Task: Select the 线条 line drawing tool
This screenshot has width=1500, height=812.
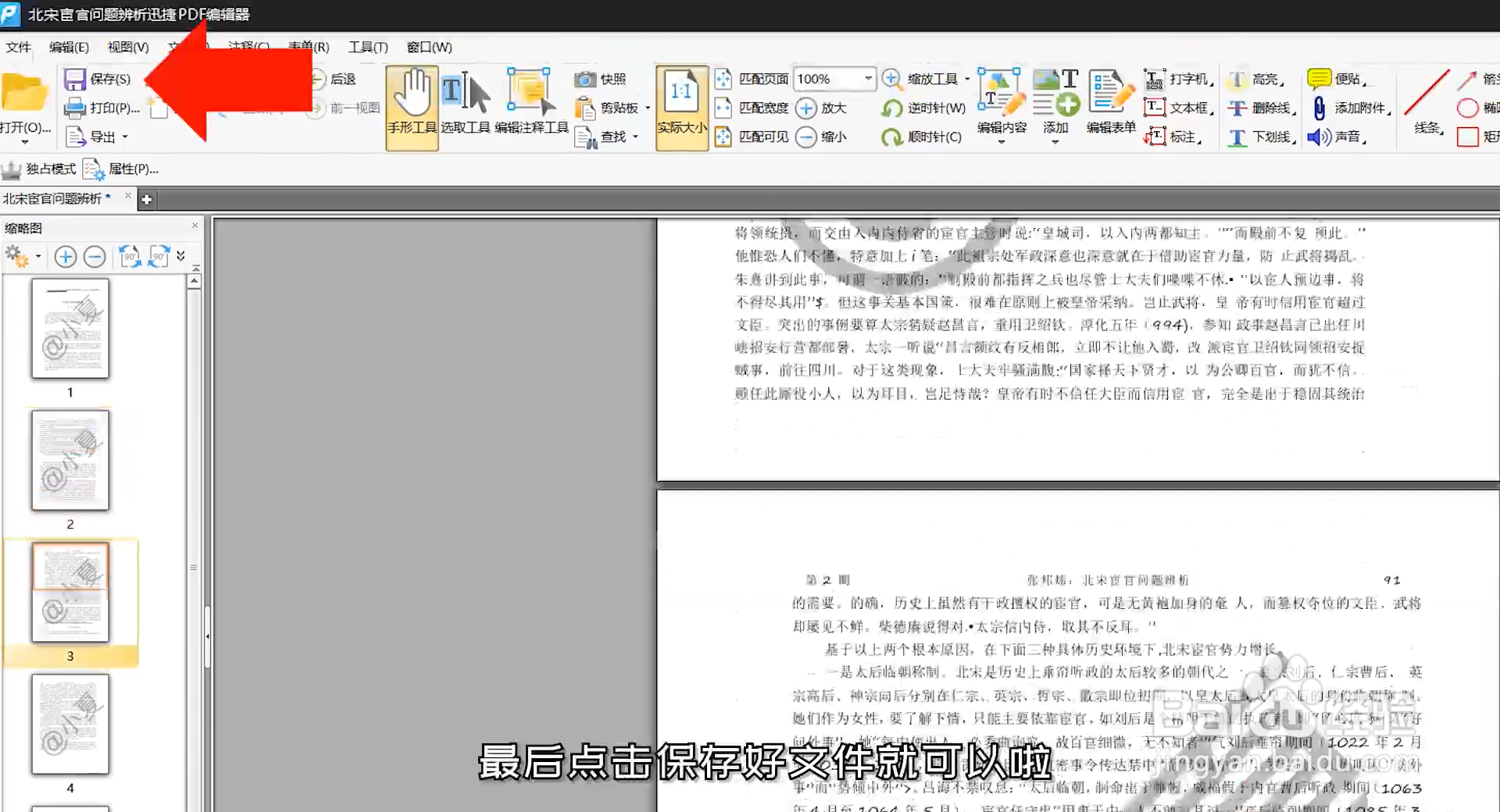Action: click(x=1427, y=102)
